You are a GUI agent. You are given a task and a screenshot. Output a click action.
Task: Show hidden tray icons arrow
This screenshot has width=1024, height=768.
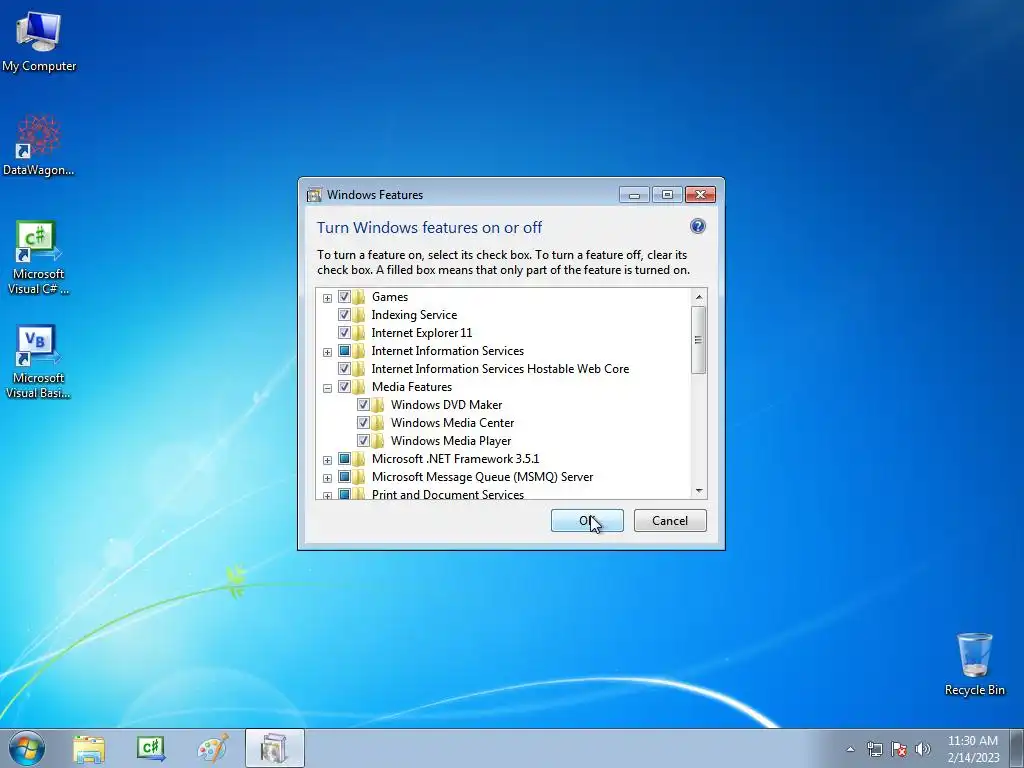click(x=850, y=749)
